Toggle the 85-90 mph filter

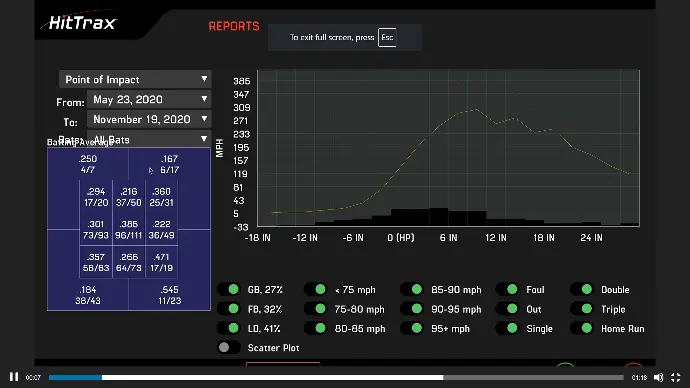point(412,289)
